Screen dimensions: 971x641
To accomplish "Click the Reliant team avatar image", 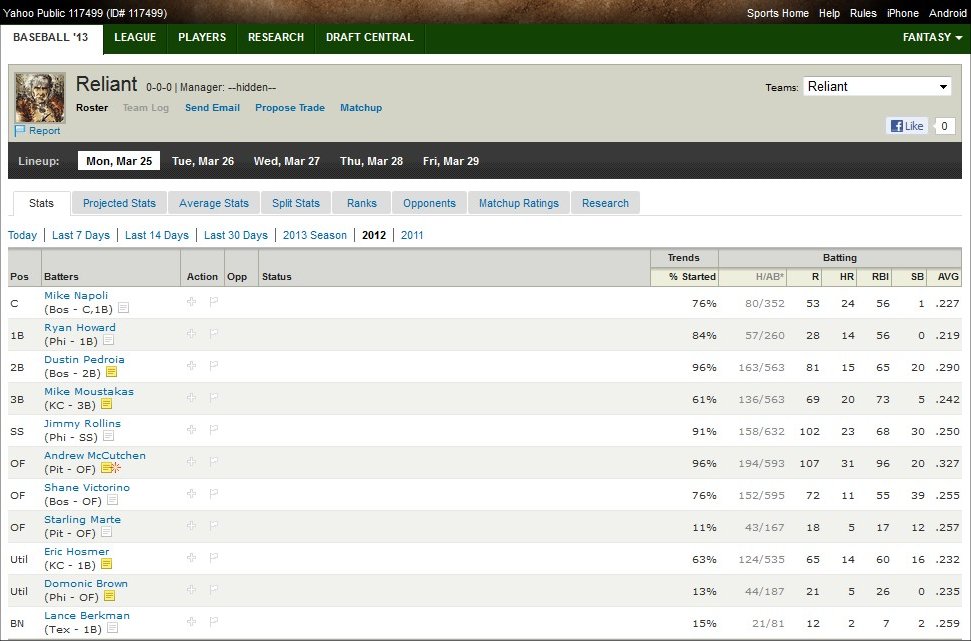I will tap(40, 98).
